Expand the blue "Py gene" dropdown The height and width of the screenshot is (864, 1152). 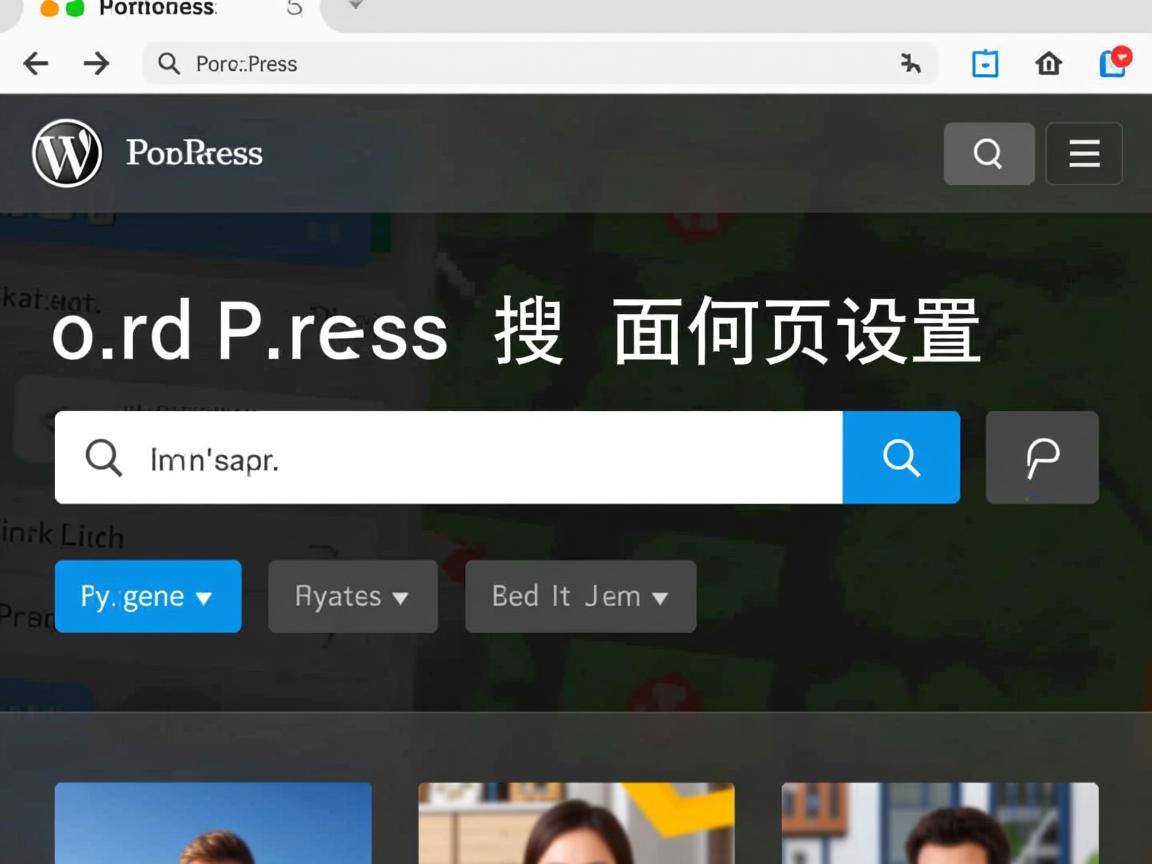(147, 596)
